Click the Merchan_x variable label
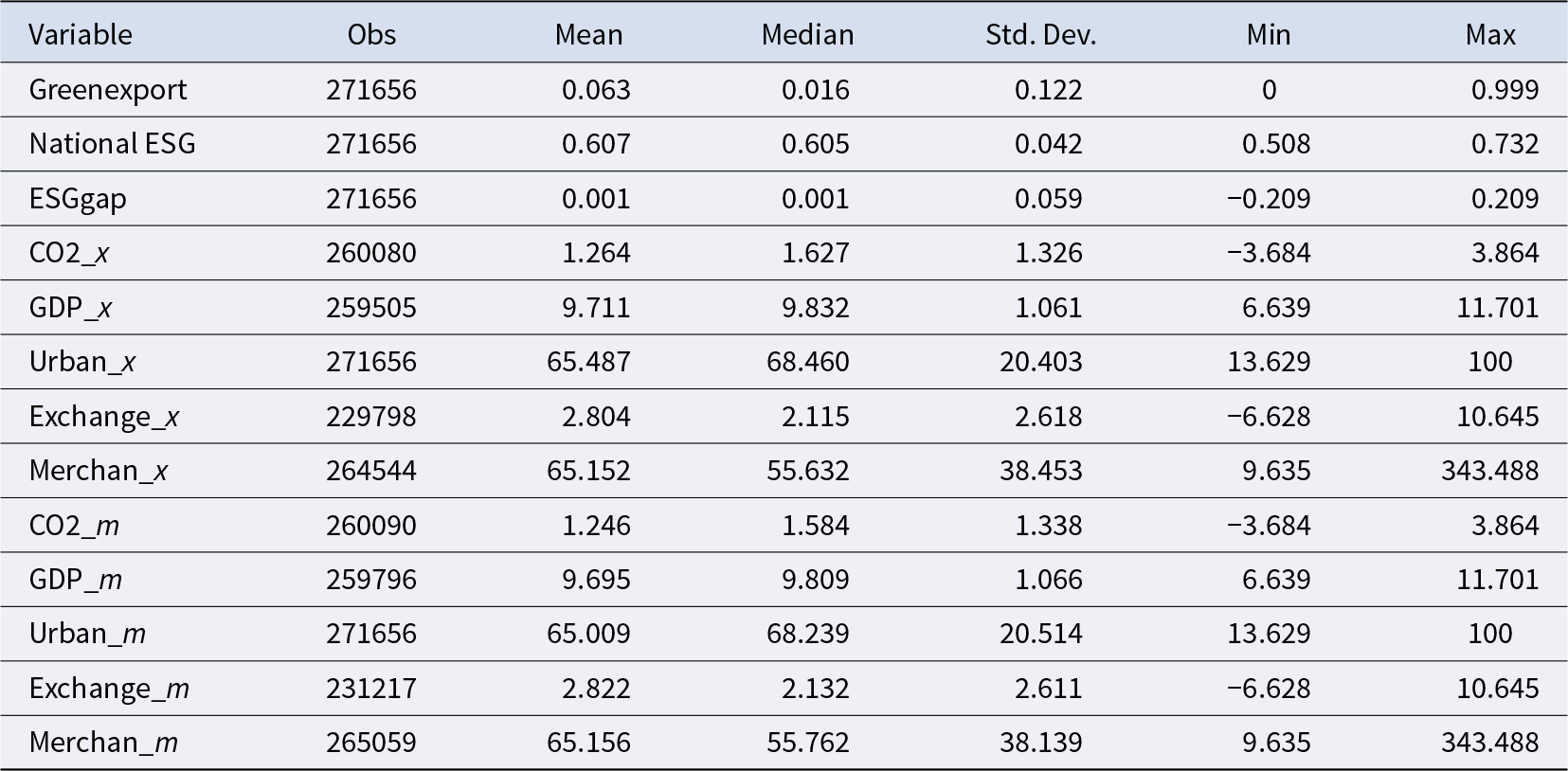The image size is (1568, 771). 99,471
